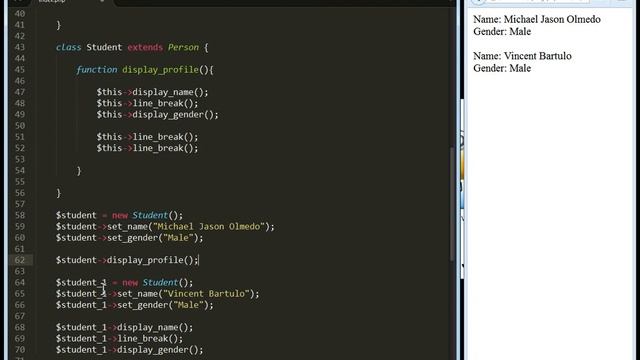
Task: Click the closing brace on line 56
Action: pyautogui.click(x=59, y=193)
